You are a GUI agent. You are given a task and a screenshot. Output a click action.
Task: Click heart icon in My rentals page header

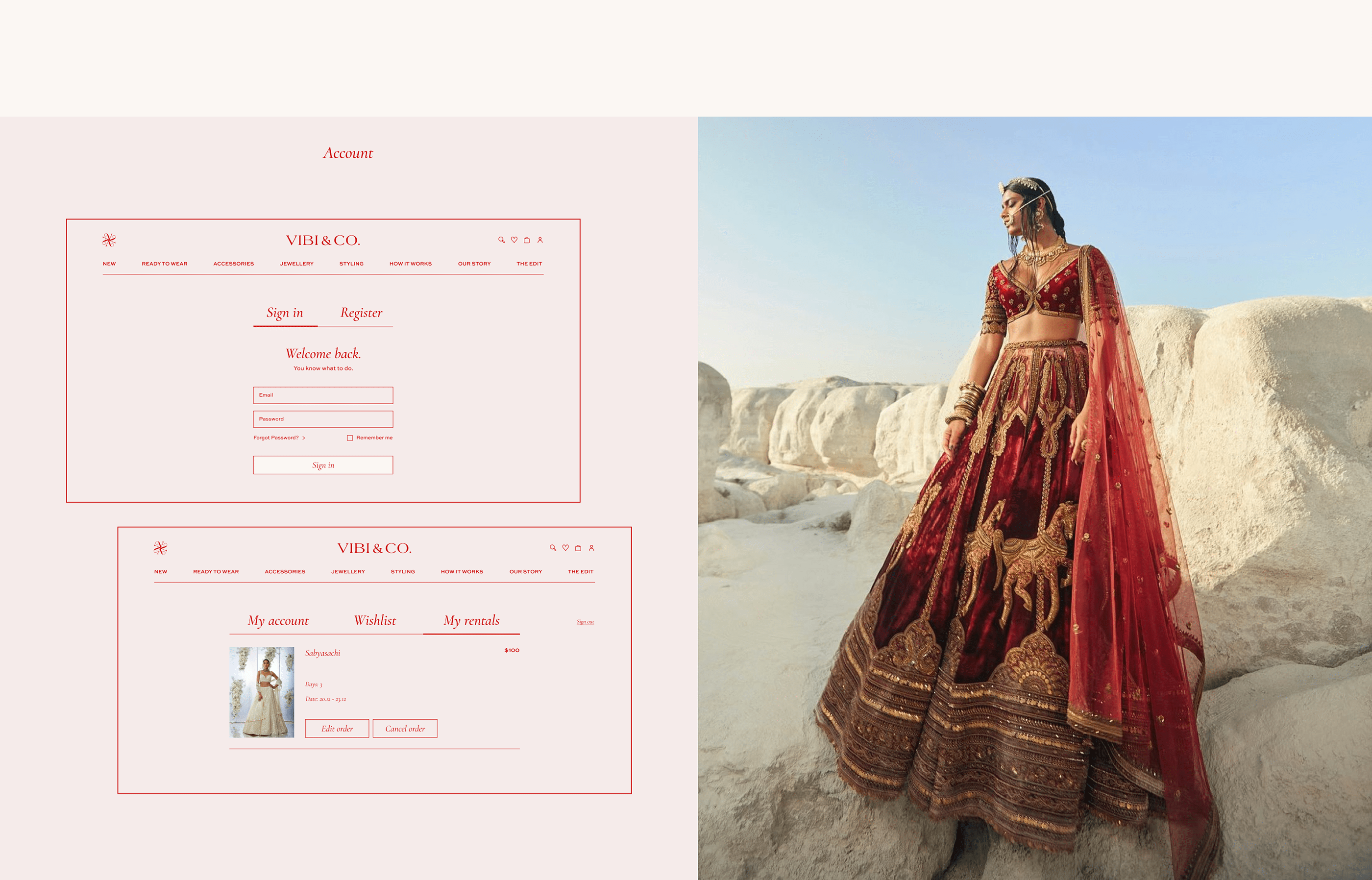pos(566,547)
